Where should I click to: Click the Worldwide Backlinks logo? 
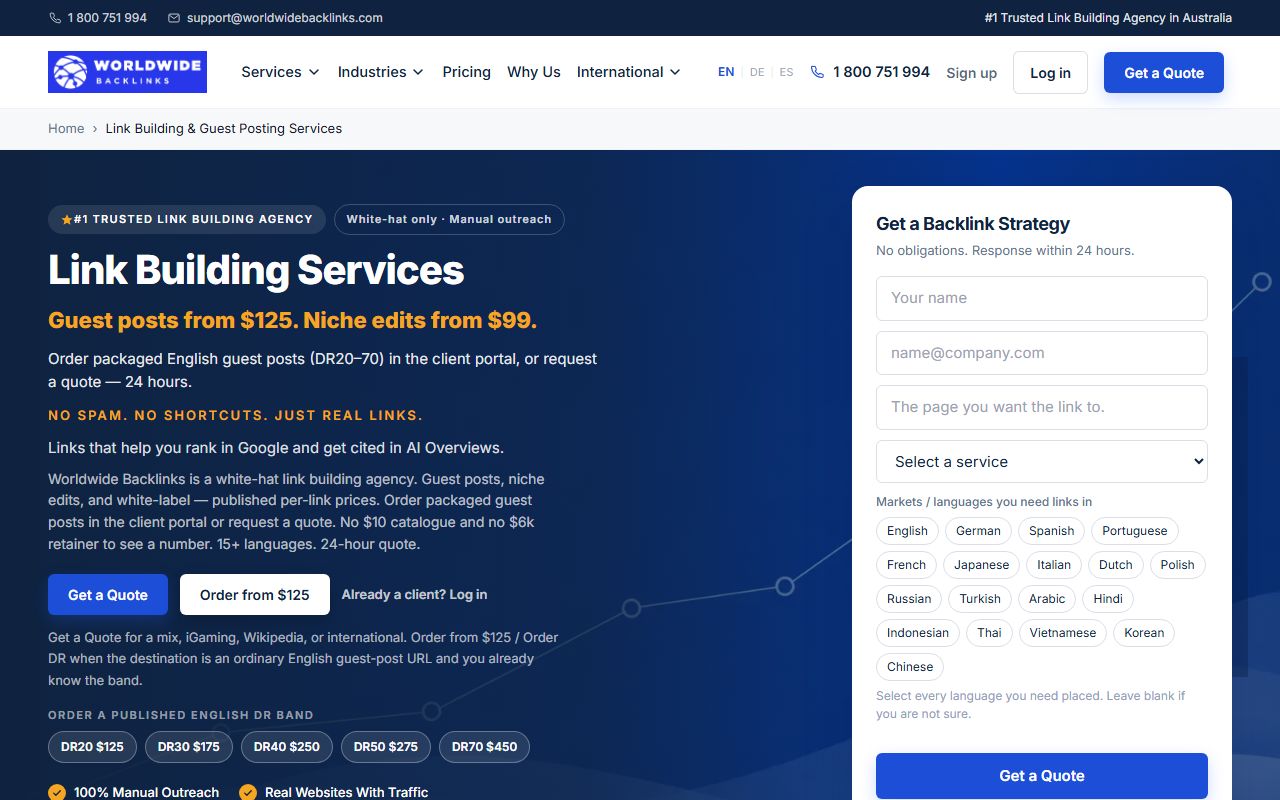coord(127,72)
